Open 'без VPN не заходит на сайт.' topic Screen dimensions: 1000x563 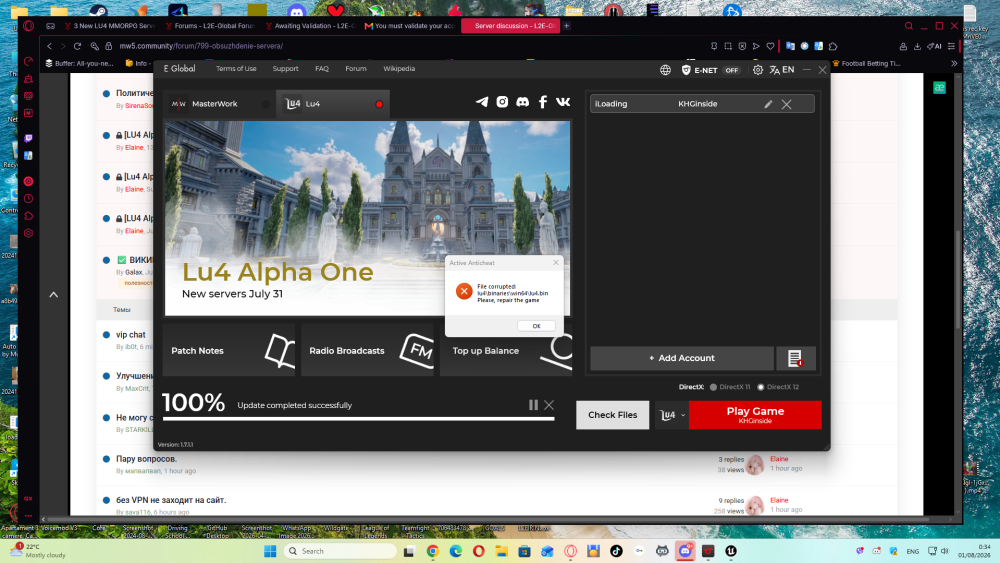click(x=171, y=501)
